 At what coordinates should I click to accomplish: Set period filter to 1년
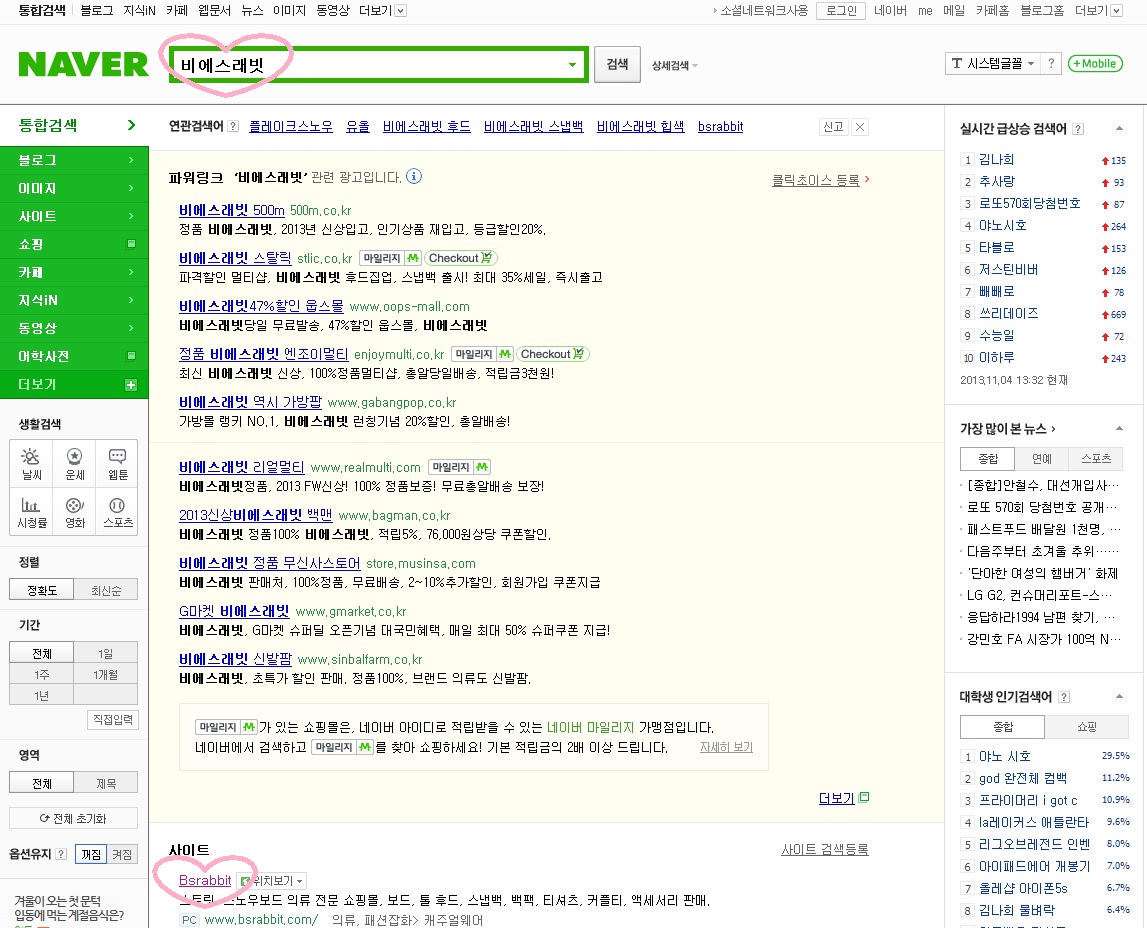[42, 695]
